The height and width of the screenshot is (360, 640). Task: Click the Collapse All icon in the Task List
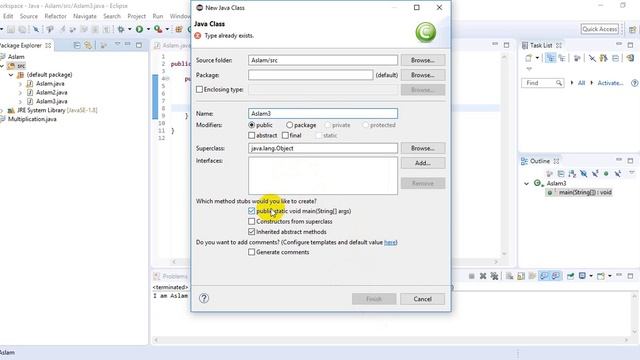point(616,58)
